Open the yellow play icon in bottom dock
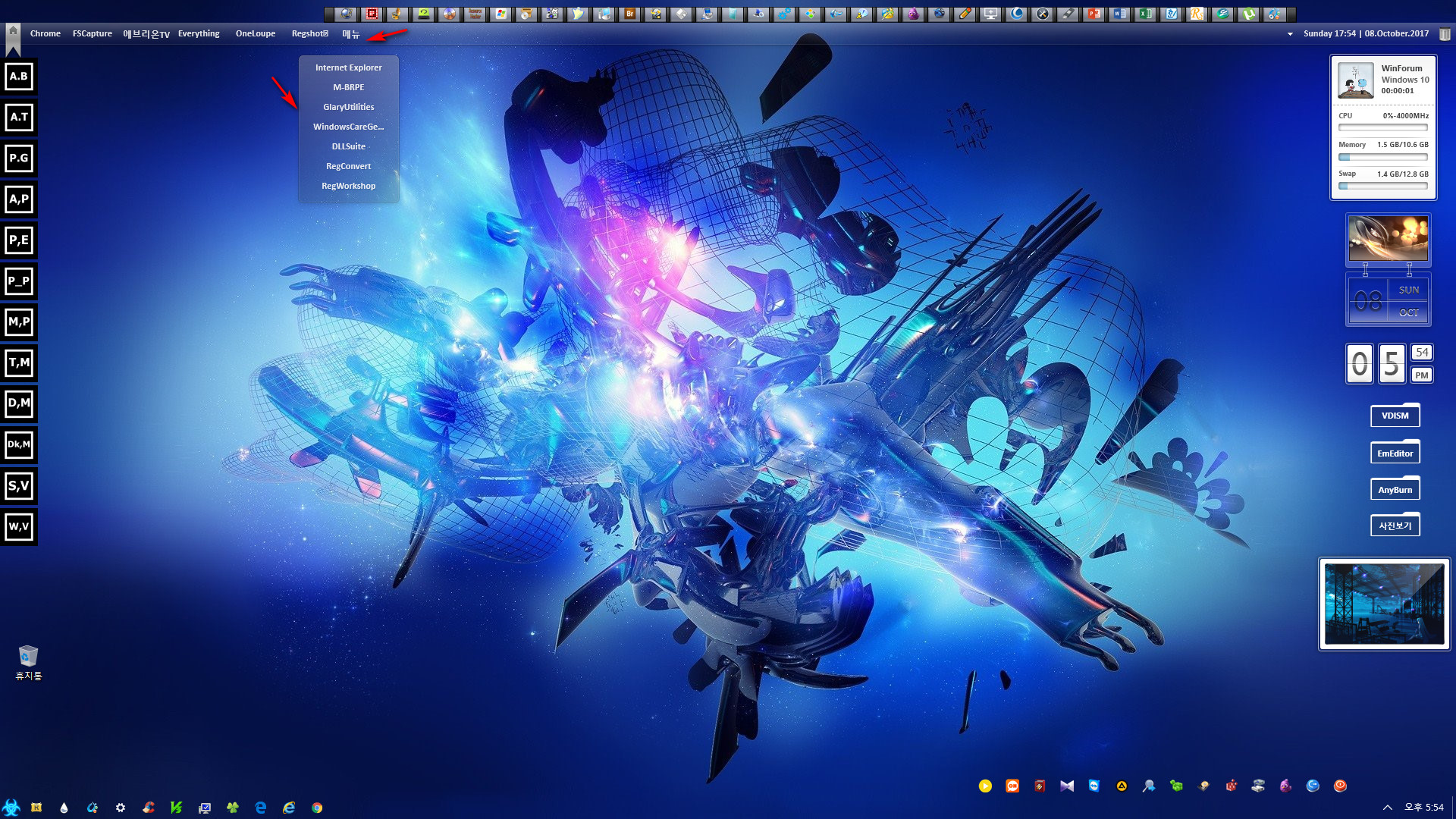Screen dimensions: 1456x819 [x=985, y=786]
